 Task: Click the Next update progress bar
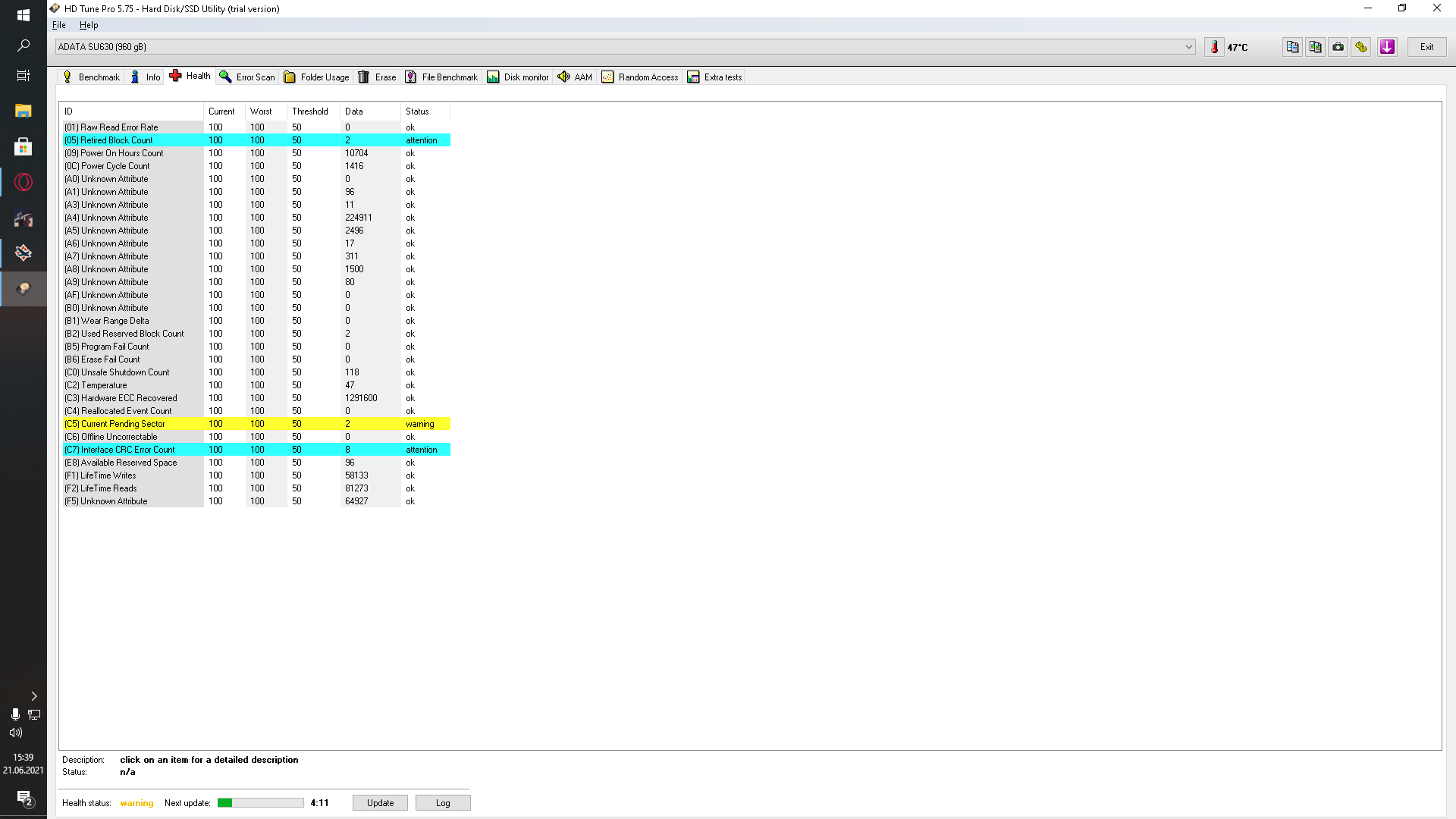point(260,803)
